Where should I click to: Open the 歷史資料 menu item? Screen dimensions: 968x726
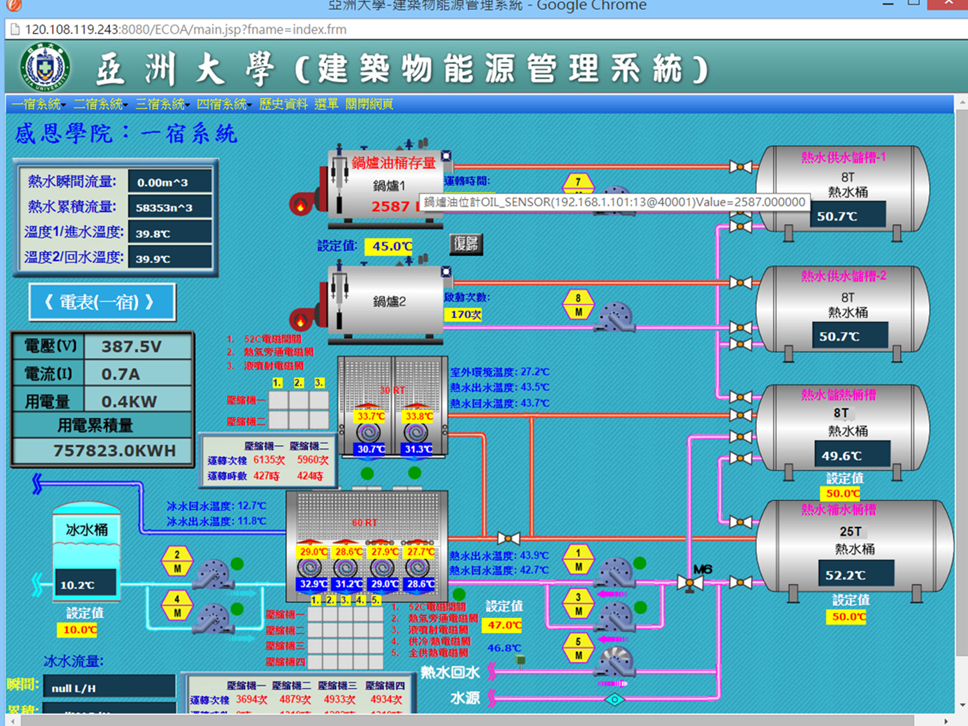[x=283, y=104]
